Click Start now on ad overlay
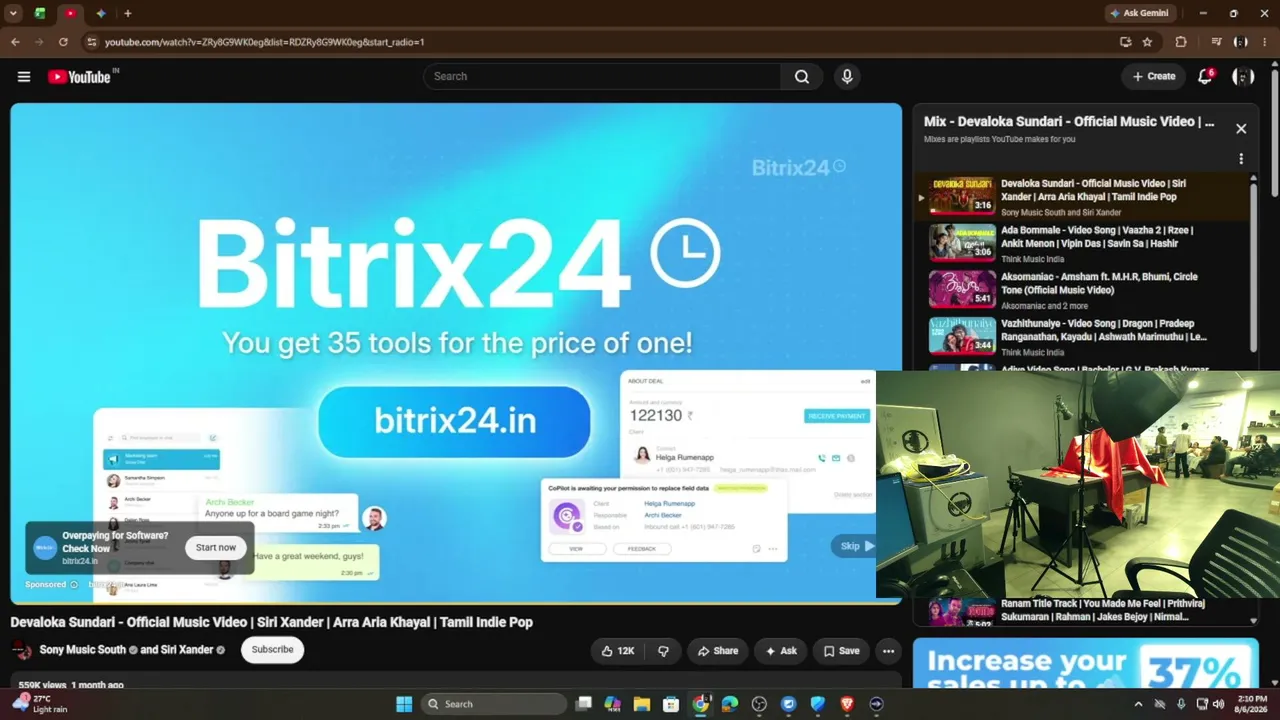This screenshot has height=720, width=1280. 216,548
